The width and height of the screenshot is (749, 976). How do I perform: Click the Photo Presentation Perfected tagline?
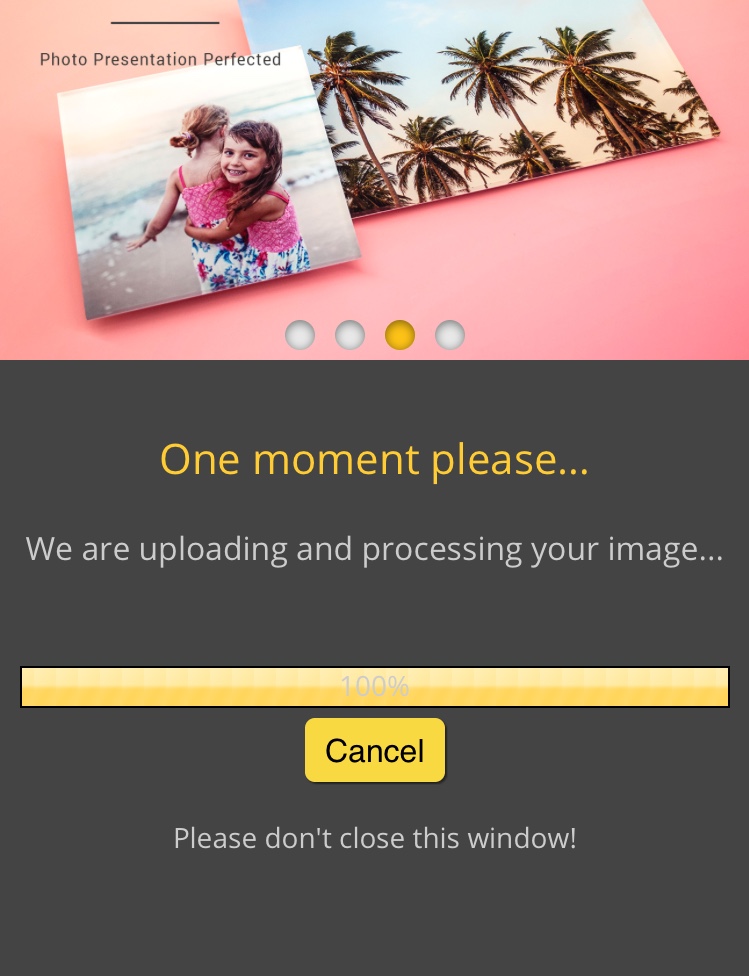pos(161,59)
